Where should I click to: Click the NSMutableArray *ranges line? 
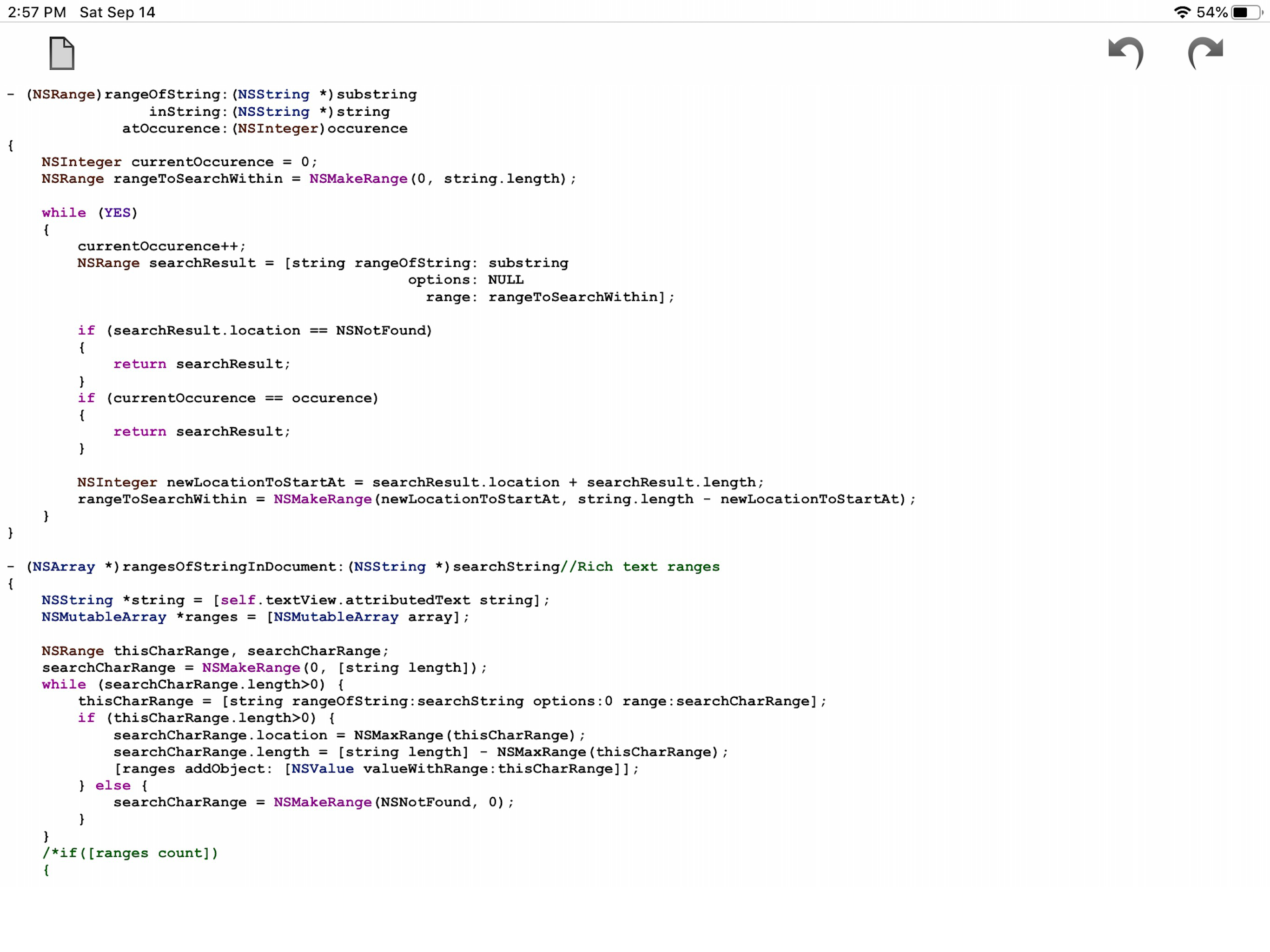click(256, 617)
